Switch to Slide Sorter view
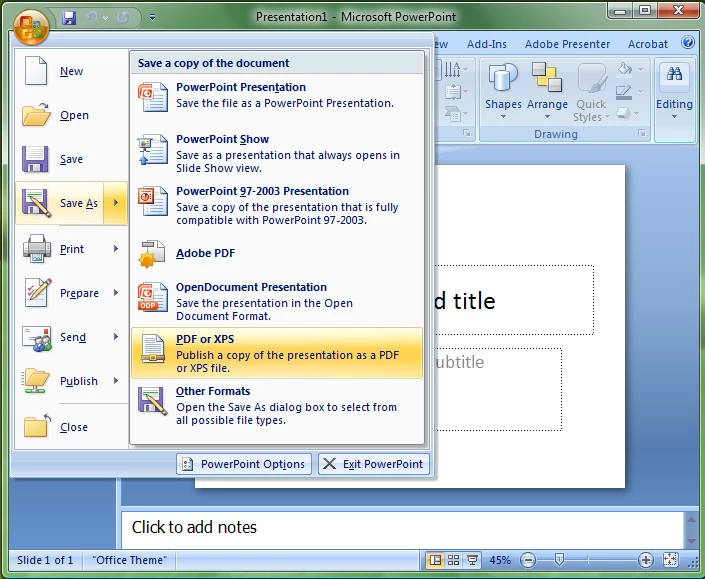The image size is (705, 579). 453,560
